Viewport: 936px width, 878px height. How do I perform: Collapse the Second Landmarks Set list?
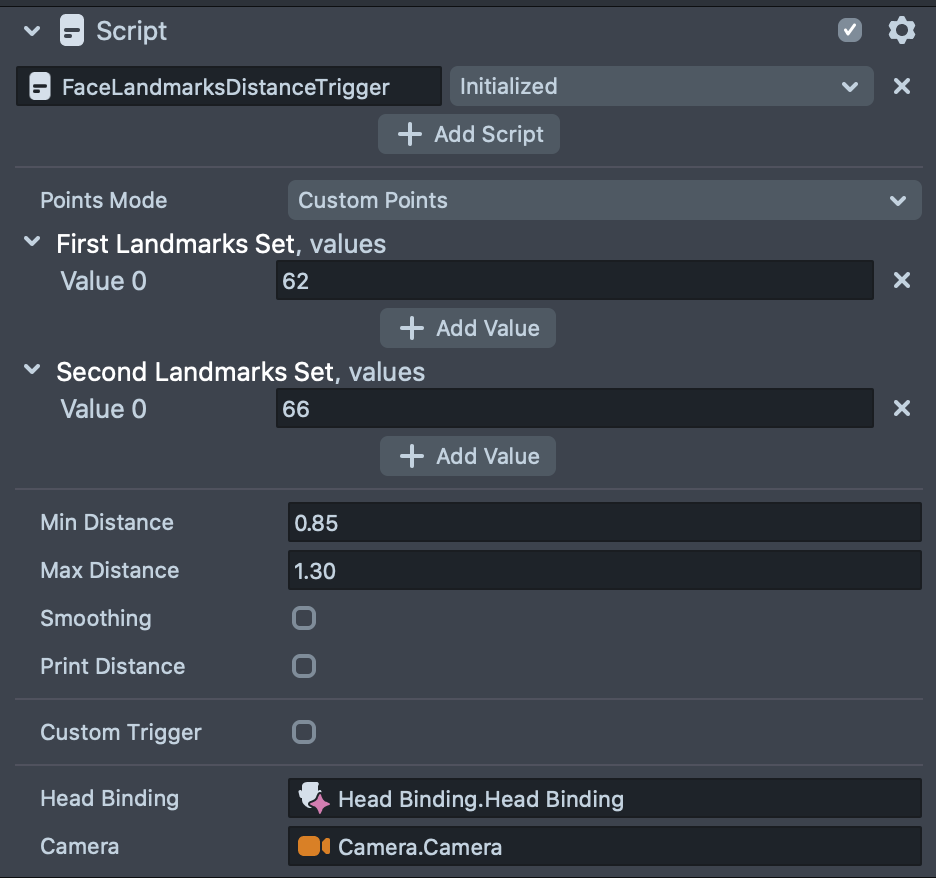pyautogui.click(x=33, y=371)
